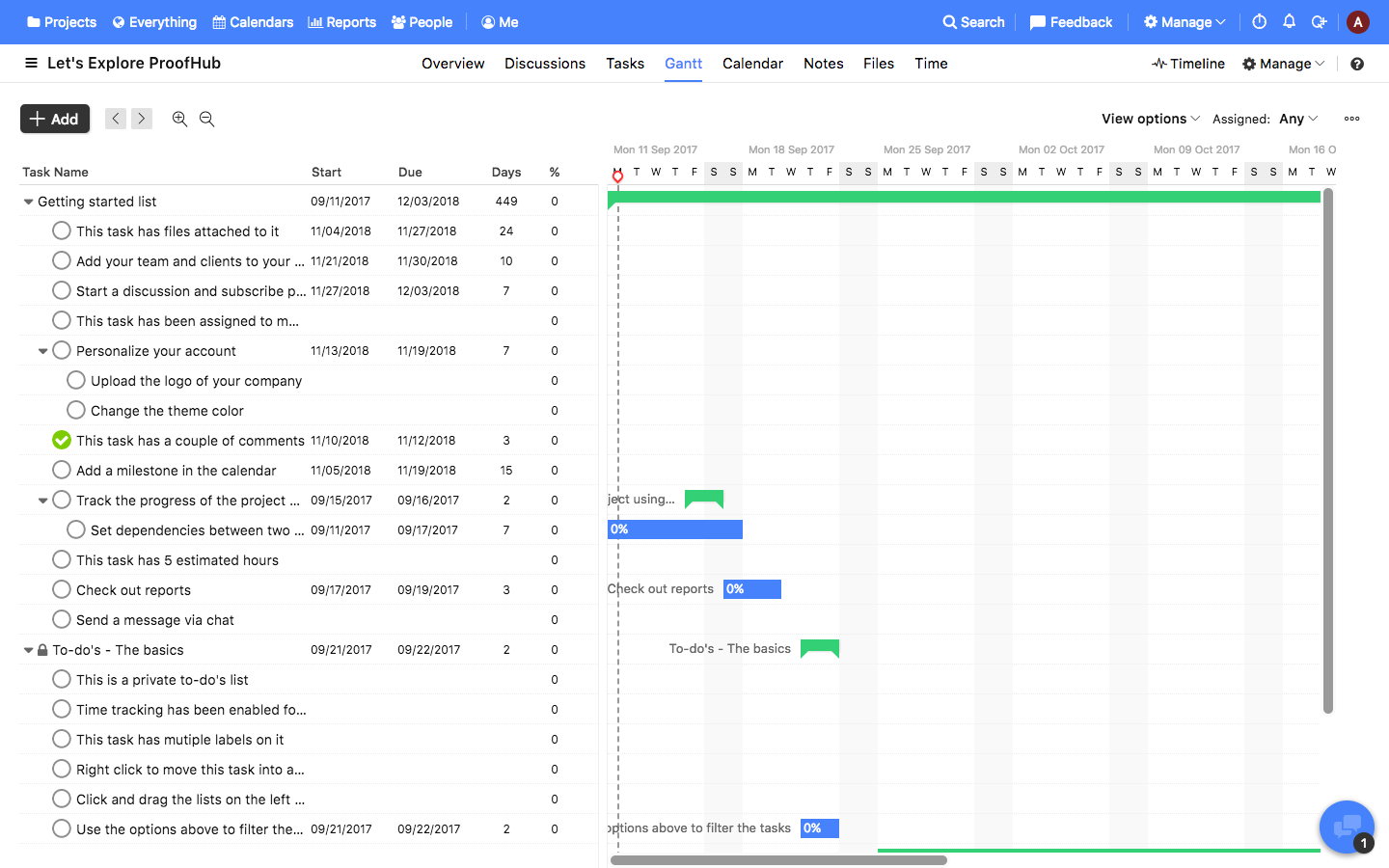Click the zoom out magnifier icon
This screenshot has width=1389, height=868.
[206, 119]
